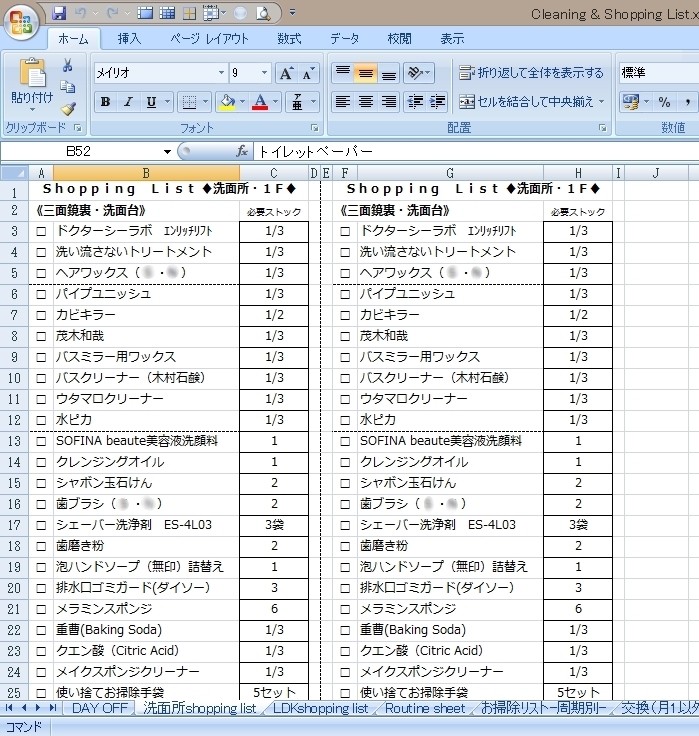
Task: Align text left
Action: (343, 102)
